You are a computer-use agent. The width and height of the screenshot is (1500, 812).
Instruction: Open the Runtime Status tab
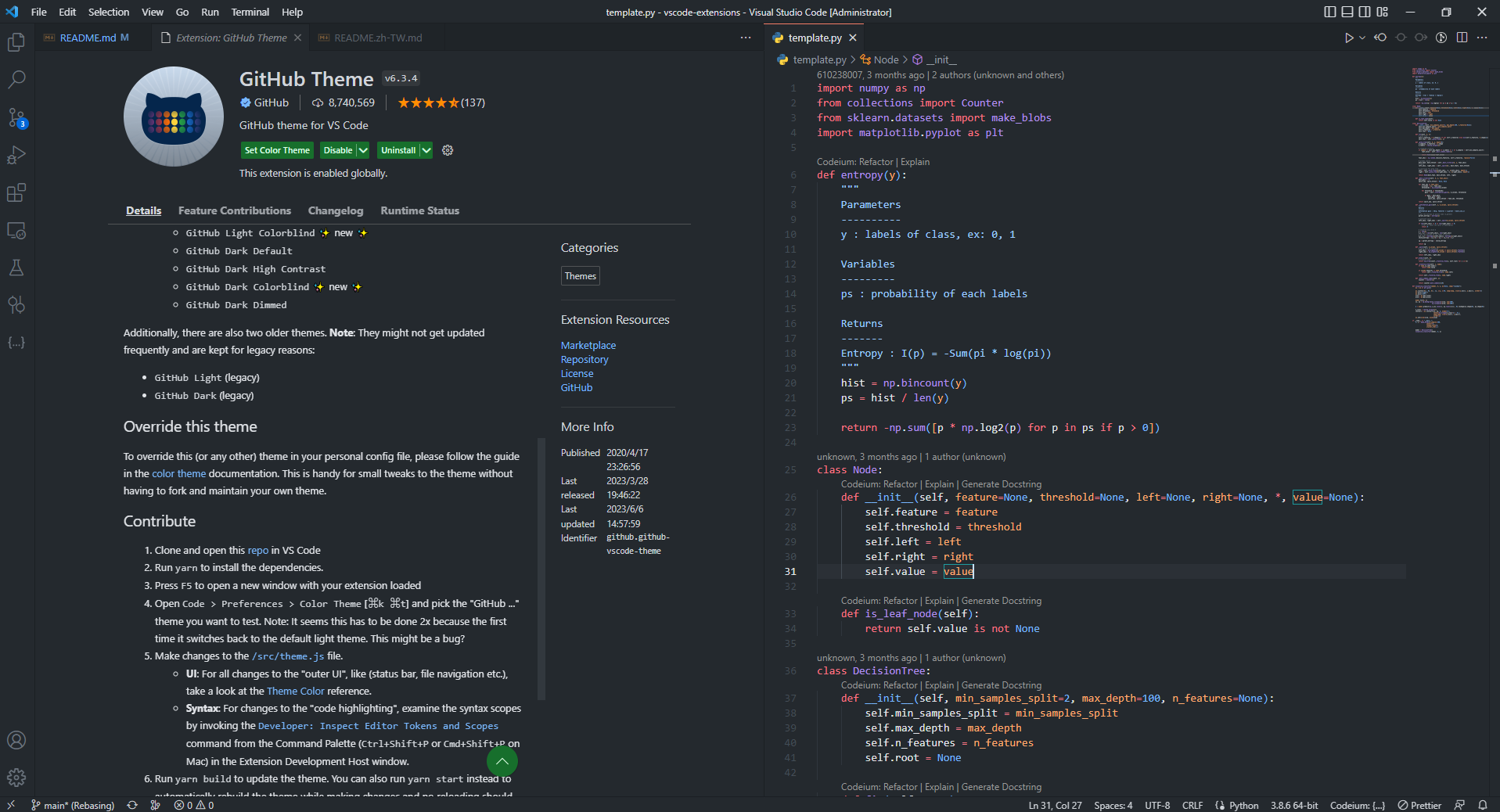420,210
